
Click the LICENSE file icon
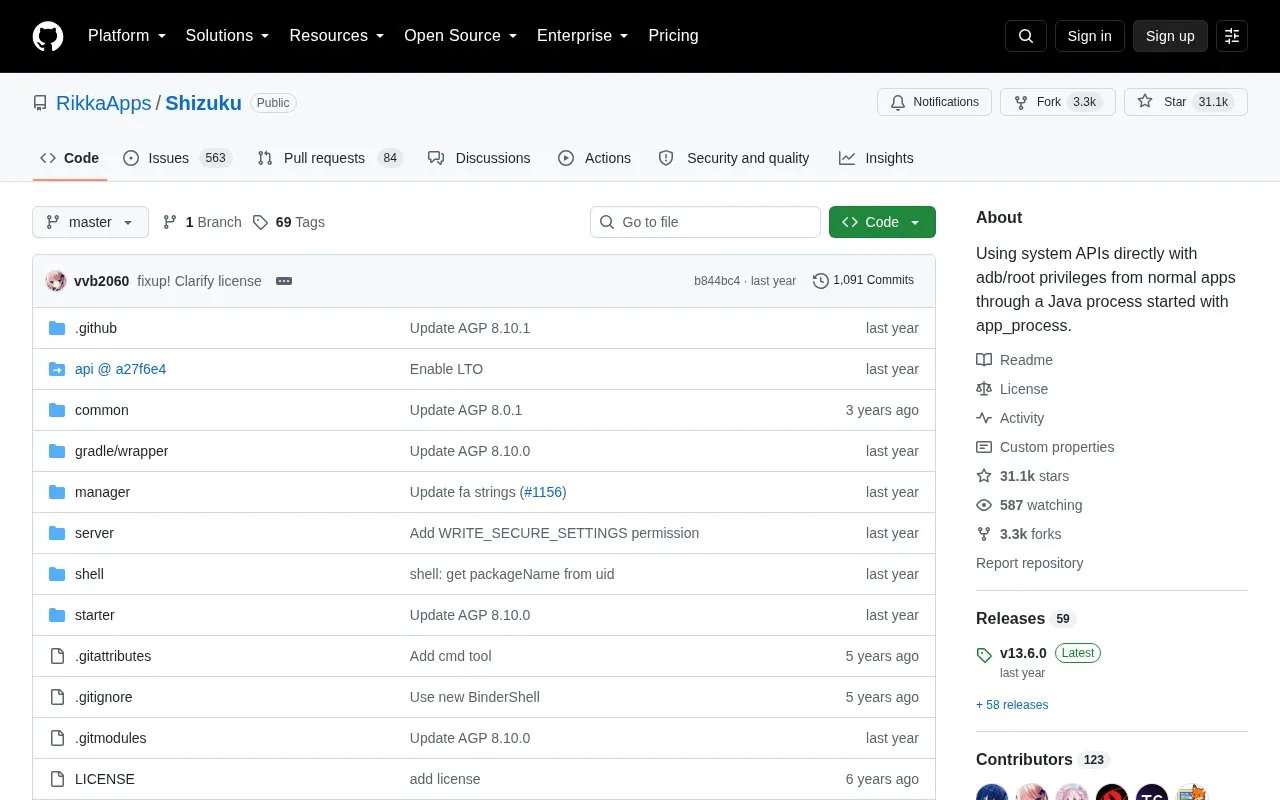(x=57, y=779)
